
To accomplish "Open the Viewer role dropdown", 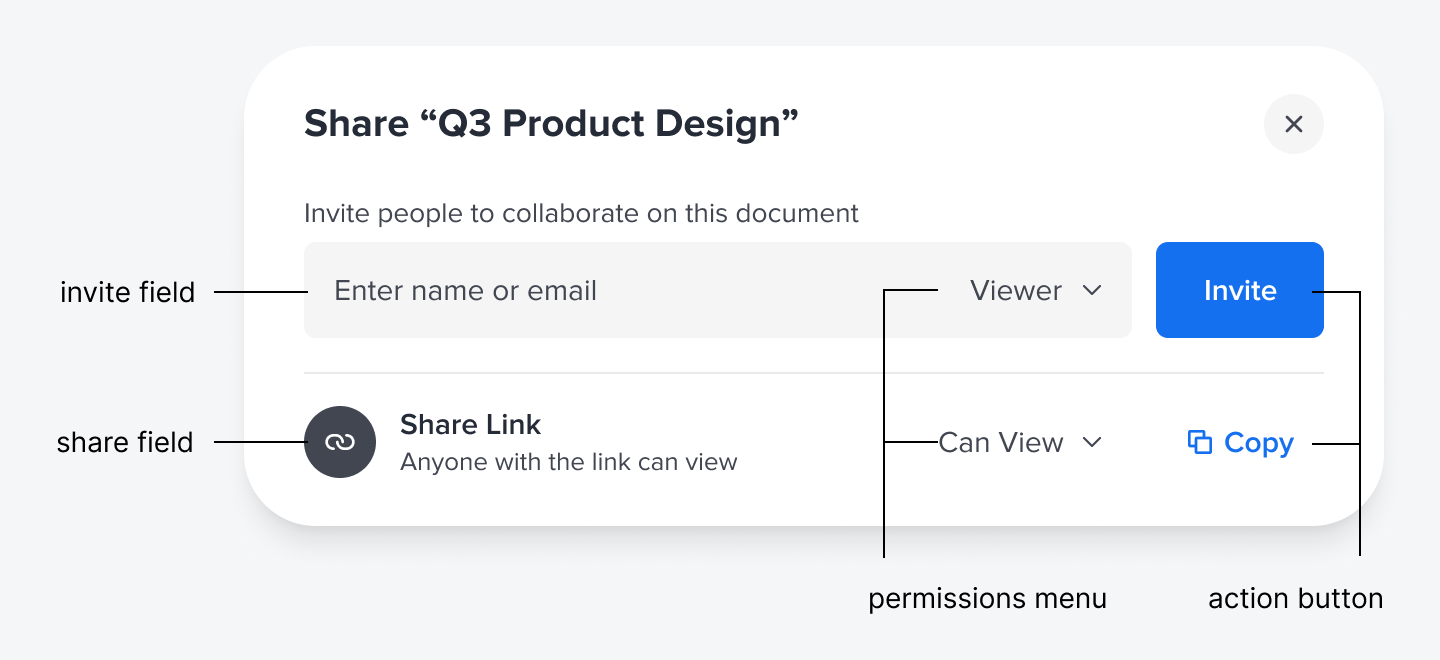I will tap(1035, 290).
